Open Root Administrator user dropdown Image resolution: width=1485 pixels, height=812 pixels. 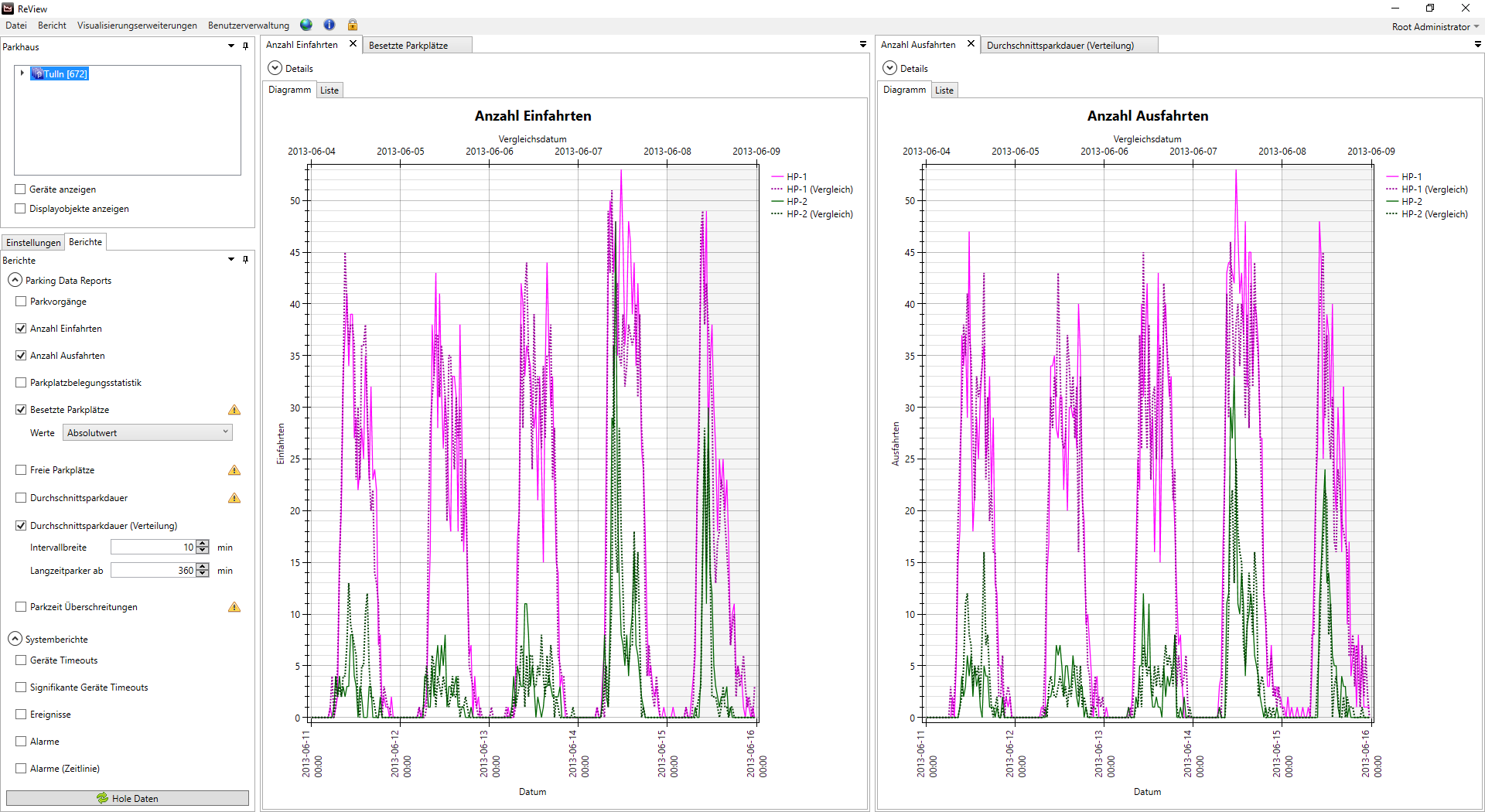[1435, 26]
